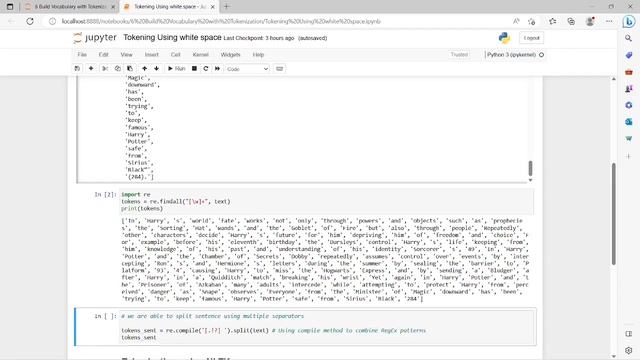This screenshot has width=640, height=360.
Task: Open the Cell menu
Action: point(176,55)
